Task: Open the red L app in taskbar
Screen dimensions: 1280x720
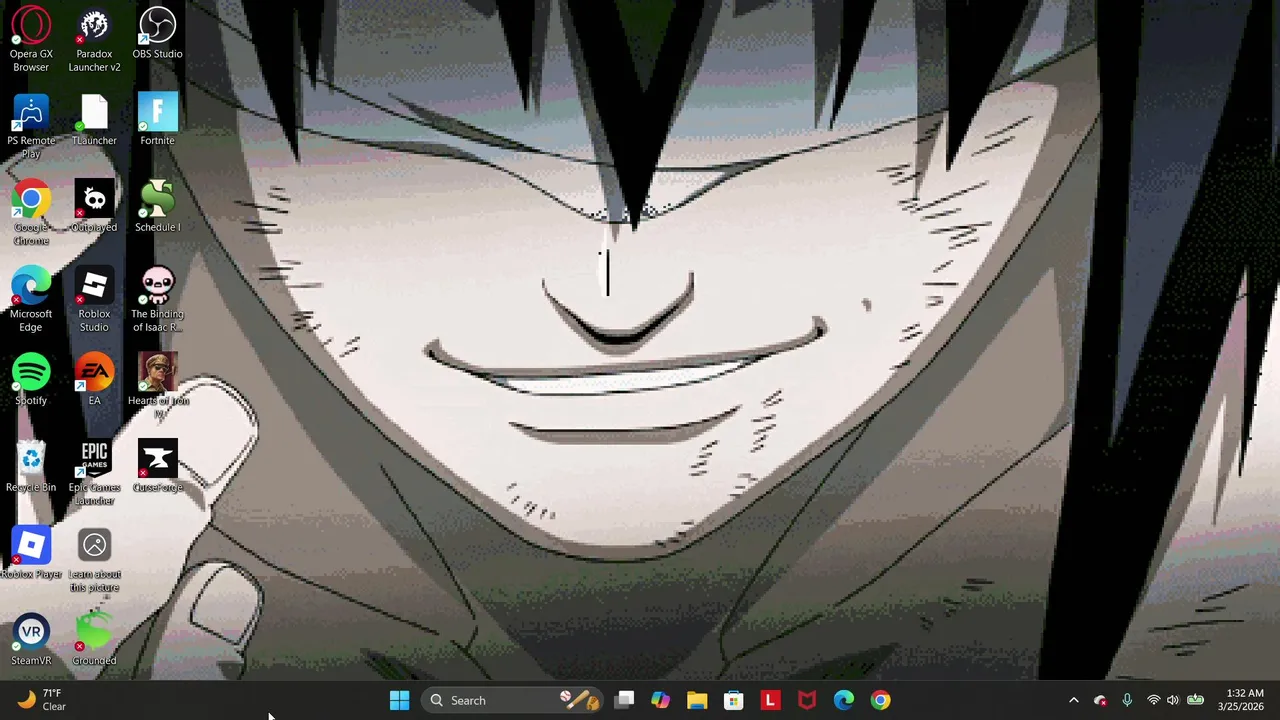Action: (770, 700)
